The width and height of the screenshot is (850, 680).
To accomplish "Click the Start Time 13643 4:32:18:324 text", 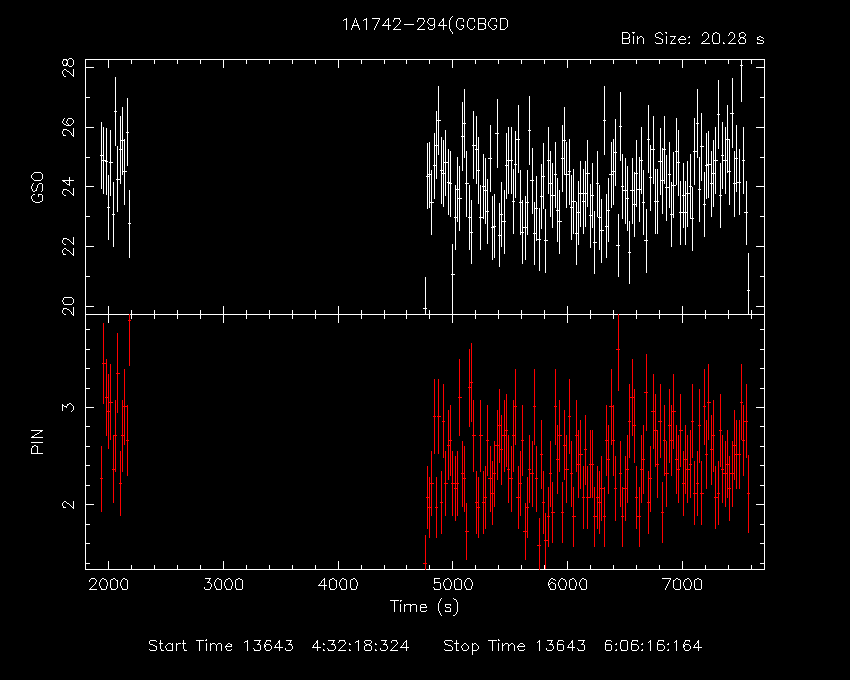I will 279,646.
